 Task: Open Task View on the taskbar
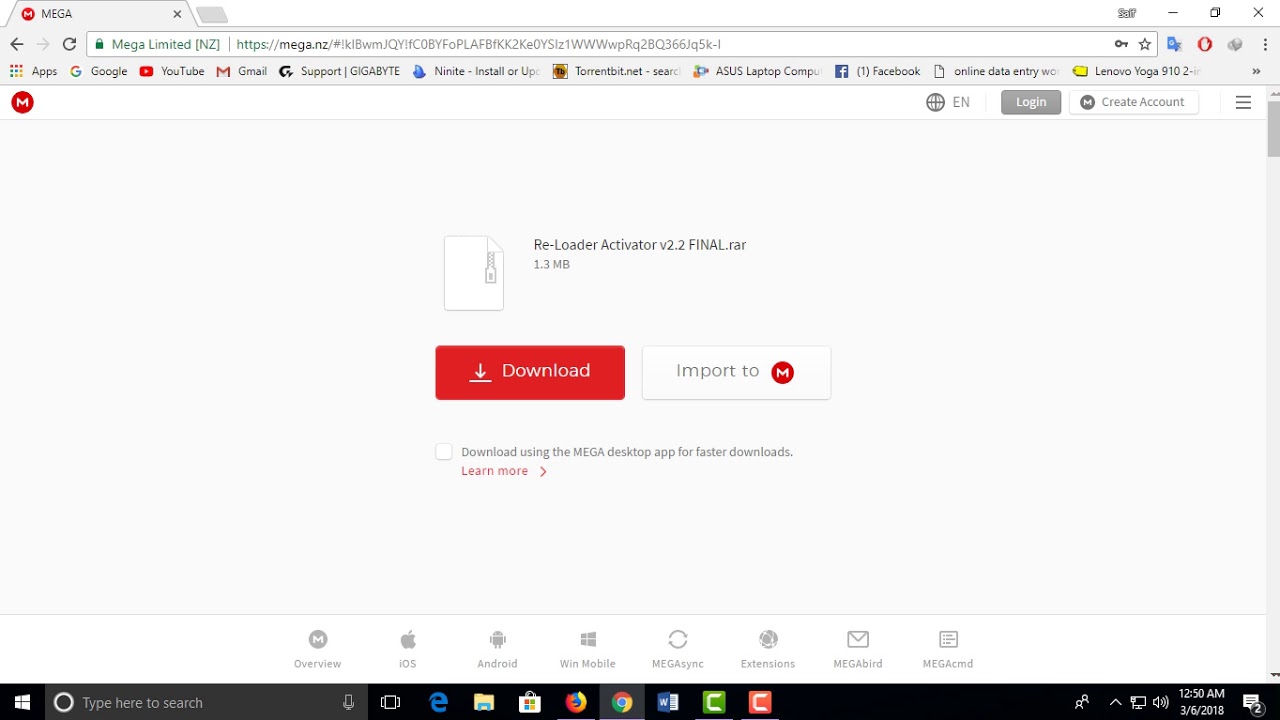[391, 702]
